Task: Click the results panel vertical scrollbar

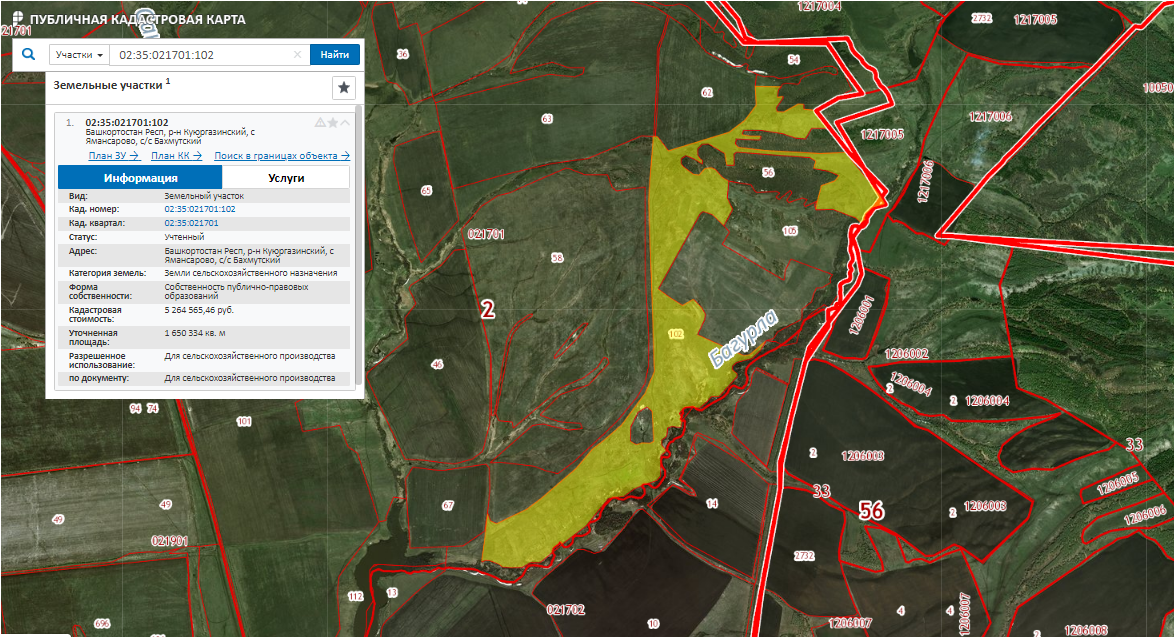Action: point(356,250)
